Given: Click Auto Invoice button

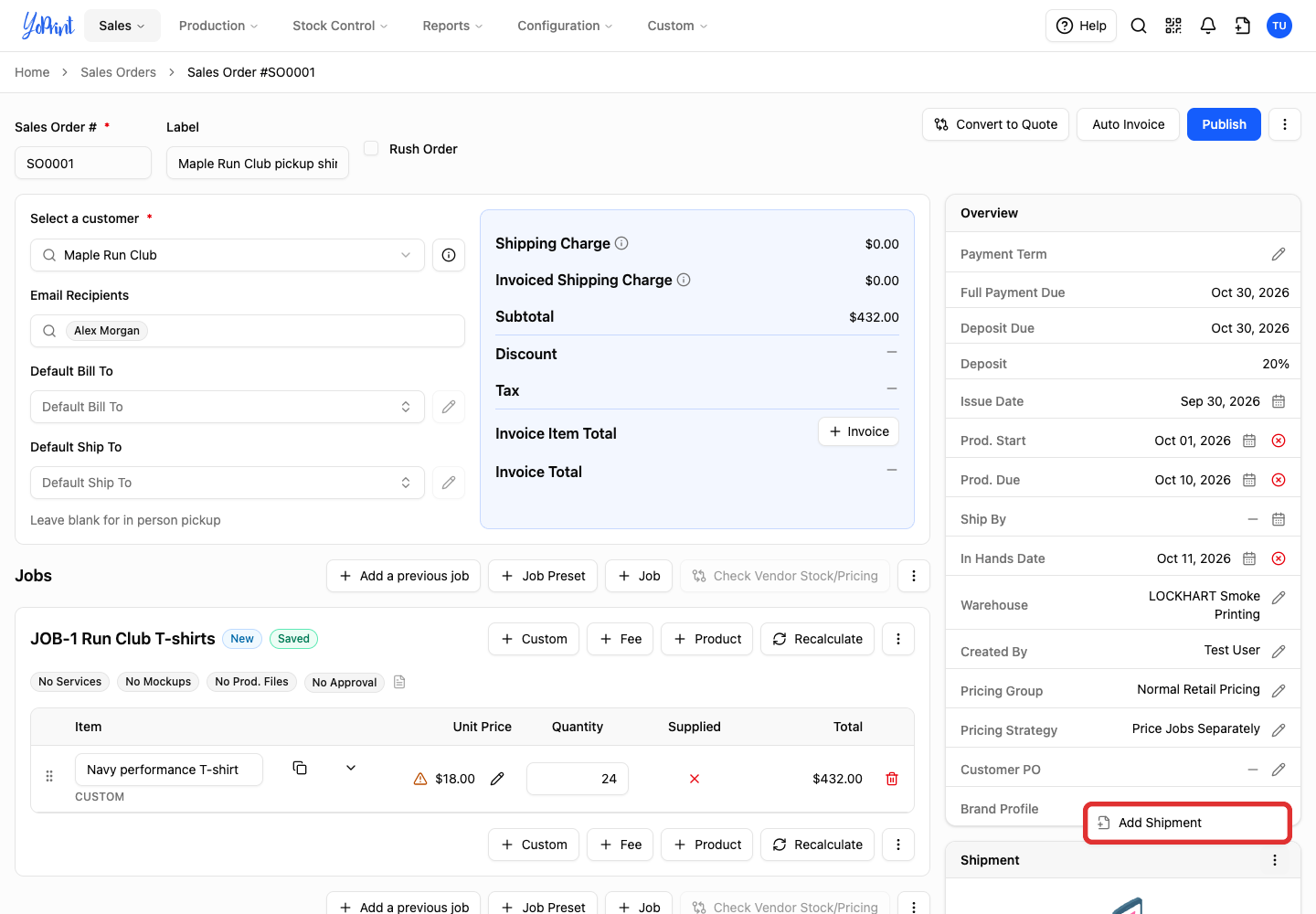Looking at the screenshot, I should coord(1129,124).
